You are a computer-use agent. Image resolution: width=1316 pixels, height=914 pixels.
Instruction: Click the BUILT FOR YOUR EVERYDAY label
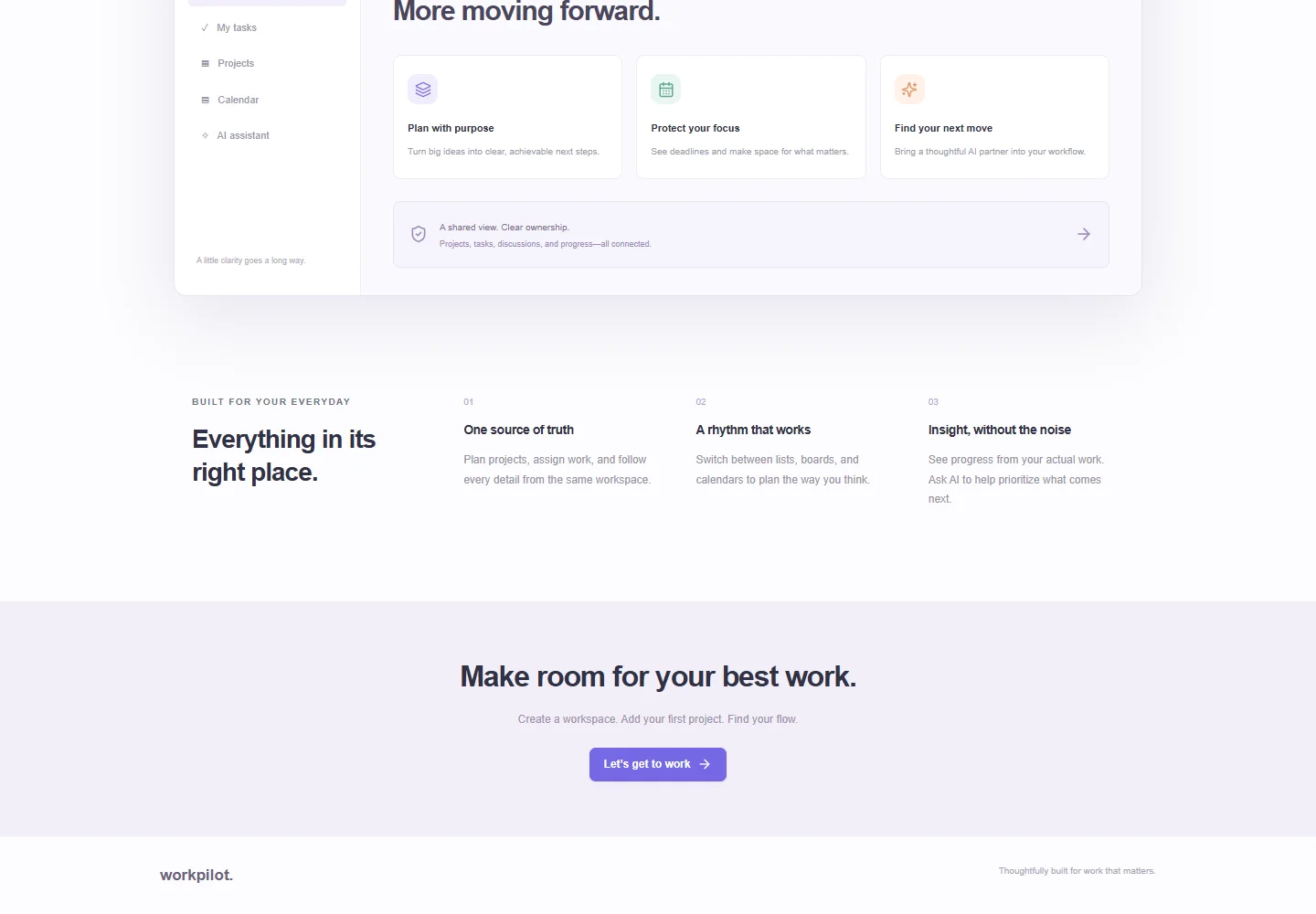coord(271,401)
